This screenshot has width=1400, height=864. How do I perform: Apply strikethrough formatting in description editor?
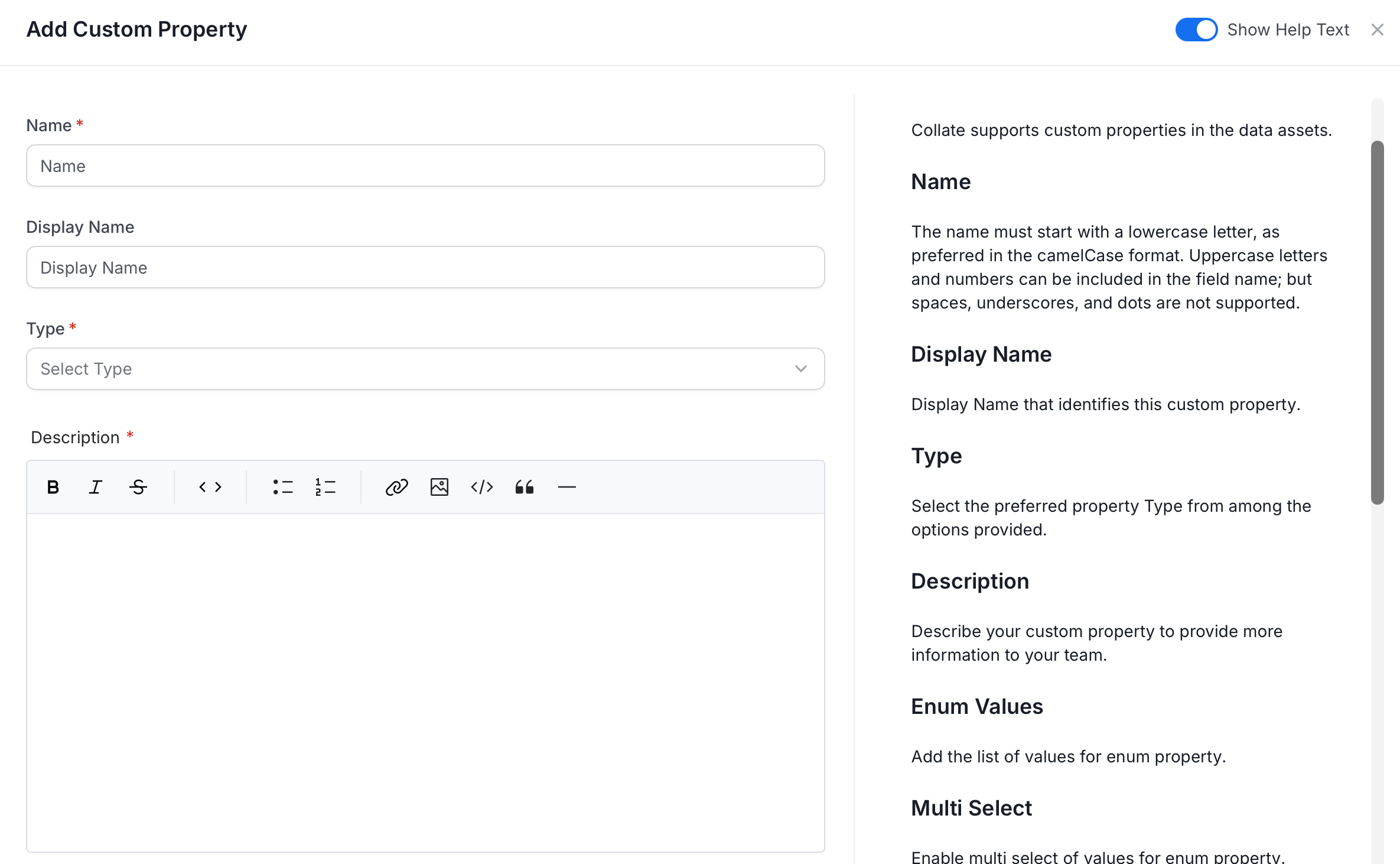point(138,487)
